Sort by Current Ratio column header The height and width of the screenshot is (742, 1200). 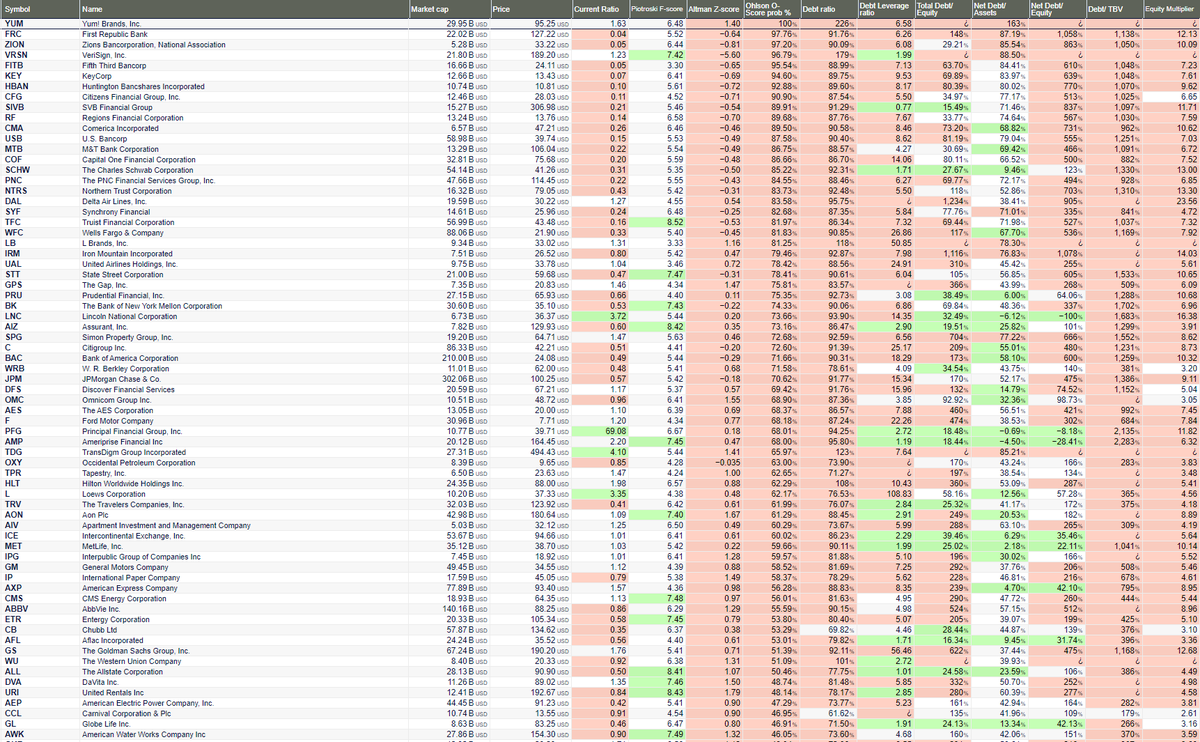595,9
